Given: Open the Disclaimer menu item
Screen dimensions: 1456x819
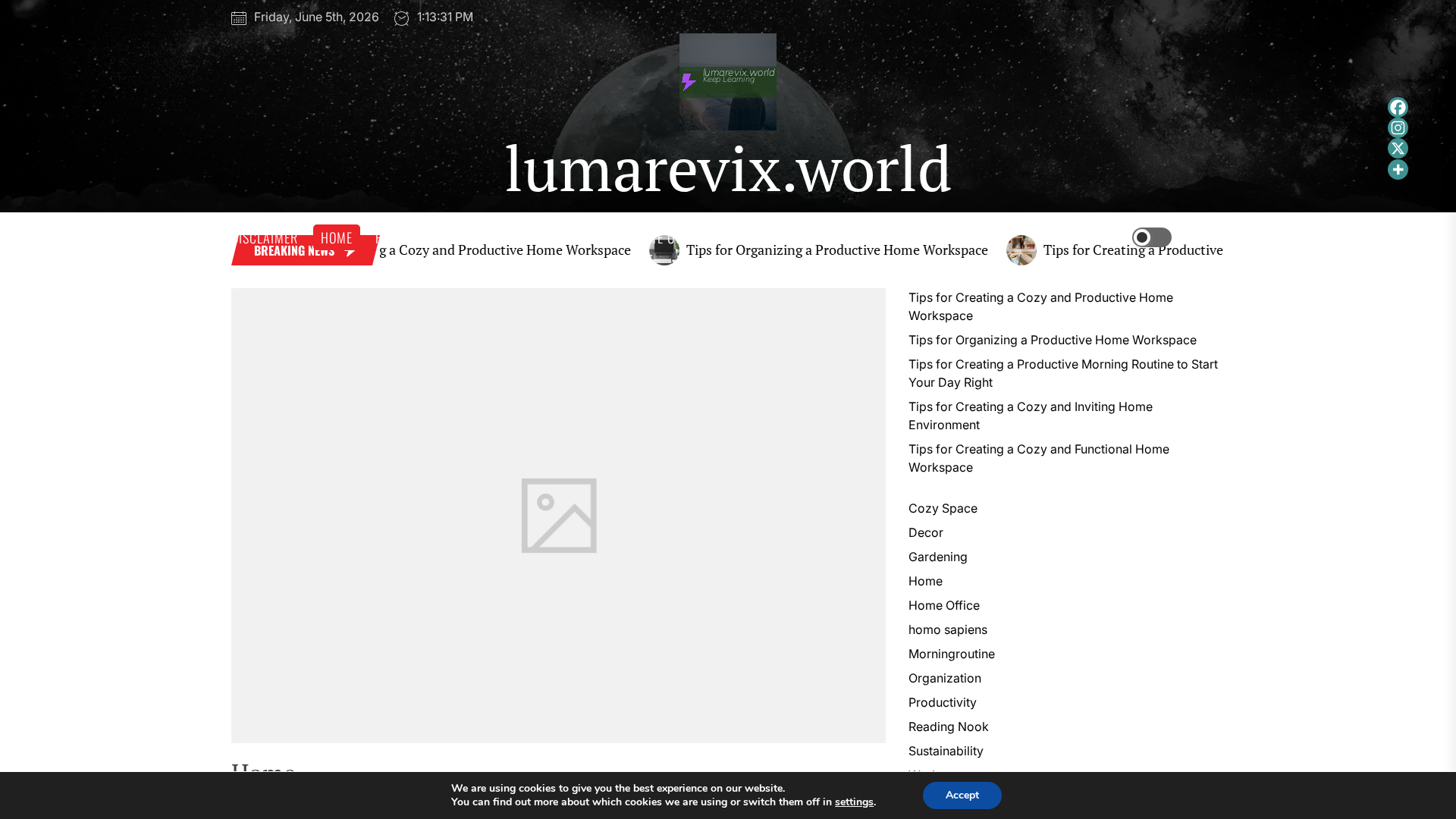Looking at the screenshot, I should 266,237.
